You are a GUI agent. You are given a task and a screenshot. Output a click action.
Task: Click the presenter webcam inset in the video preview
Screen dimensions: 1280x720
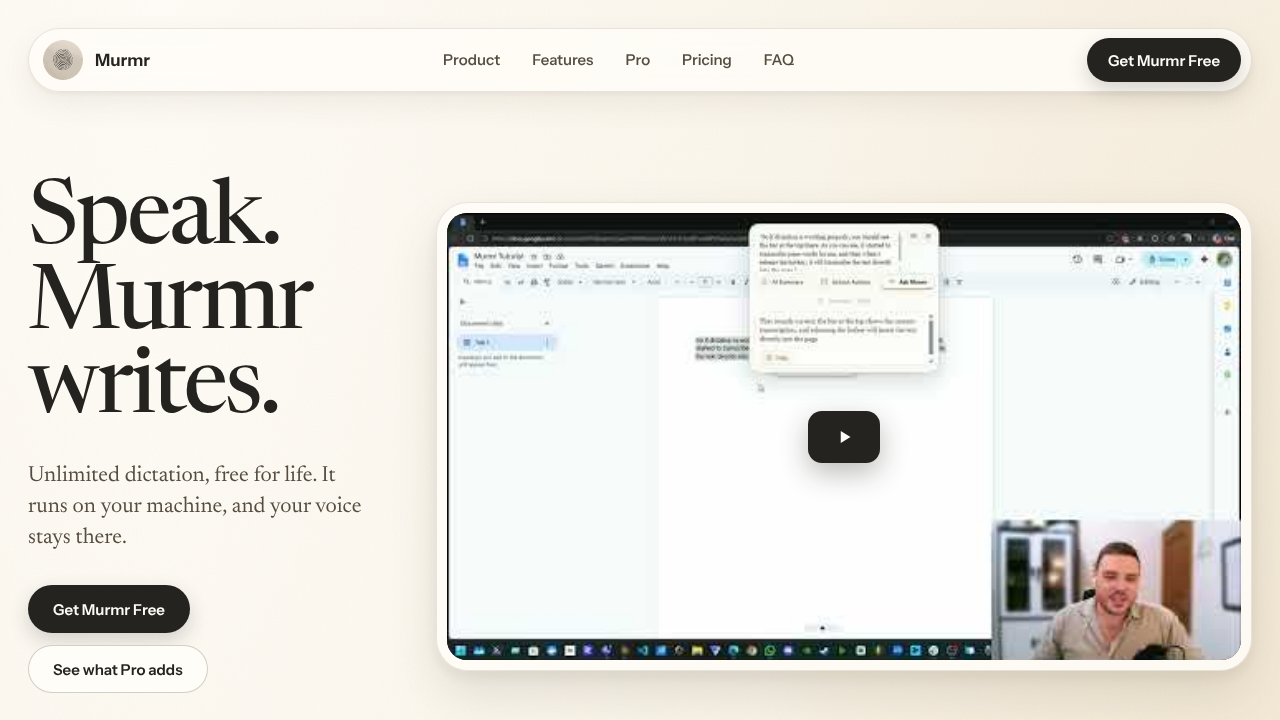(x=1116, y=589)
